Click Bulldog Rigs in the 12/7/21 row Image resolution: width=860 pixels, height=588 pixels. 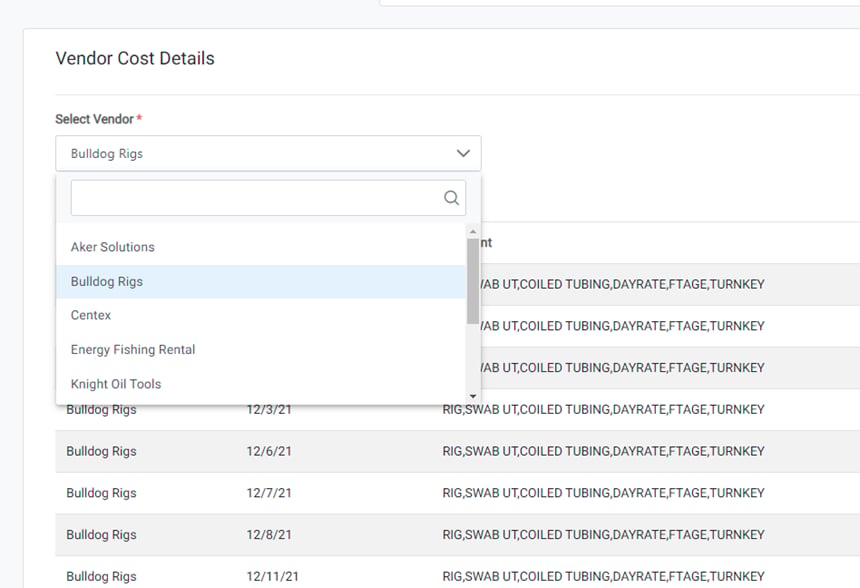click(x=101, y=493)
